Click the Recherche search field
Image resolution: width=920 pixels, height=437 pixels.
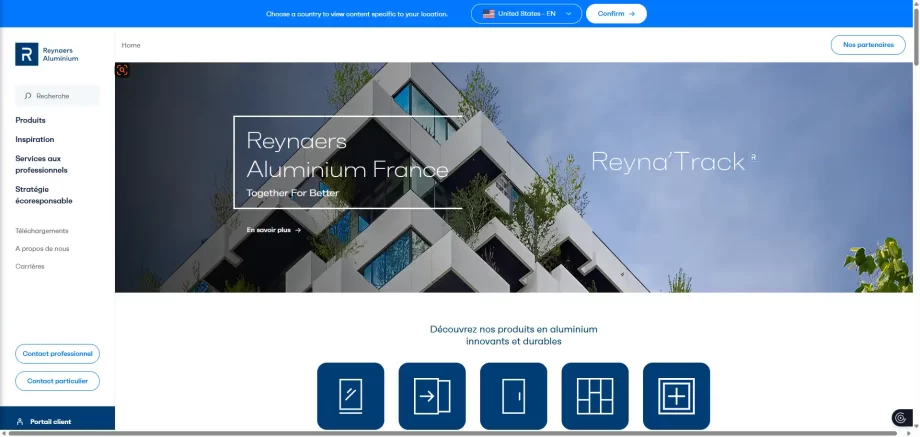[58, 96]
